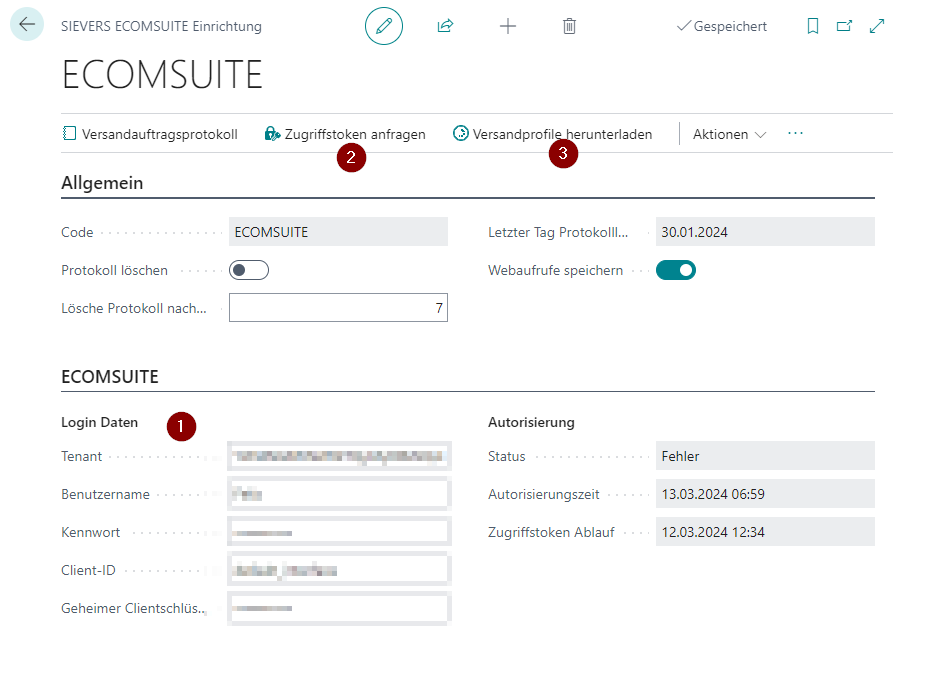Click the Kennwort password field
942x683 pixels.
point(338,532)
